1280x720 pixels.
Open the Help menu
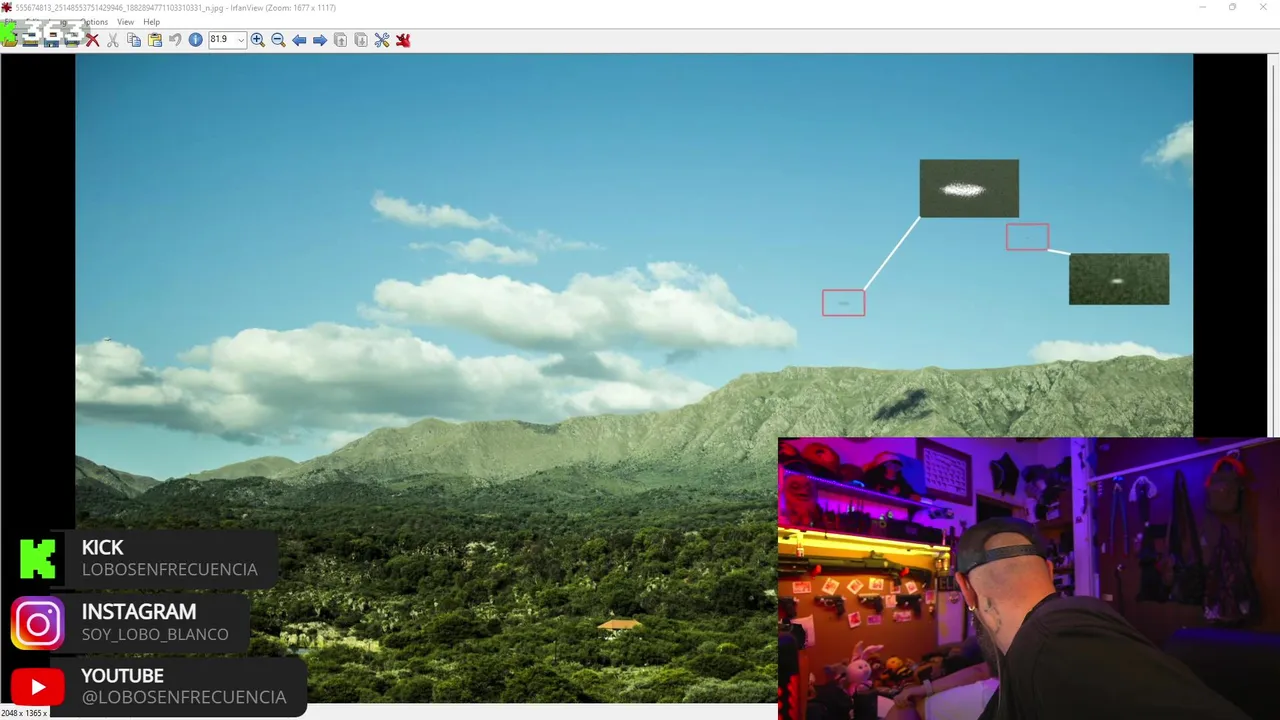151,22
